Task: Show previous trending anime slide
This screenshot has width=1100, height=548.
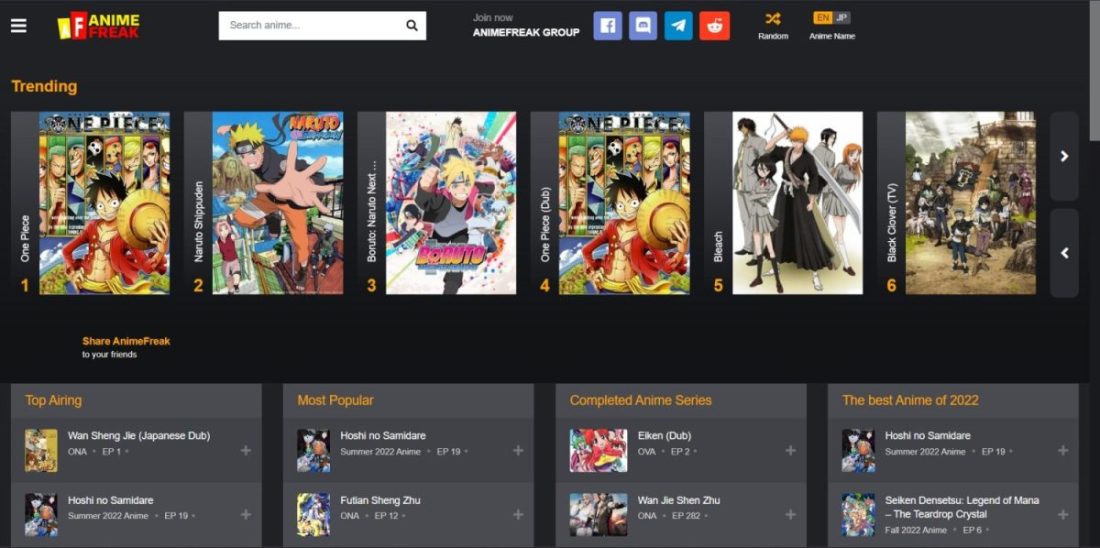Action: (x=1064, y=253)
